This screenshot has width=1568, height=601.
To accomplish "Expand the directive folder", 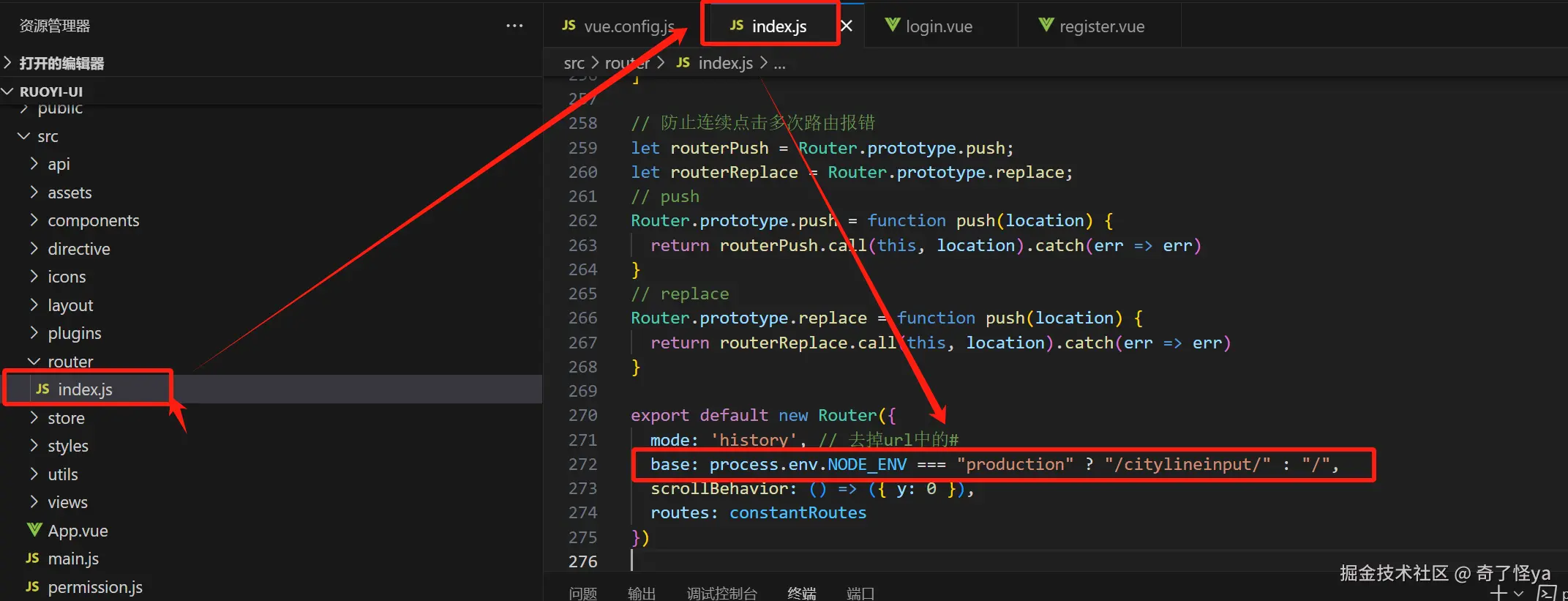I will (78, 249).
